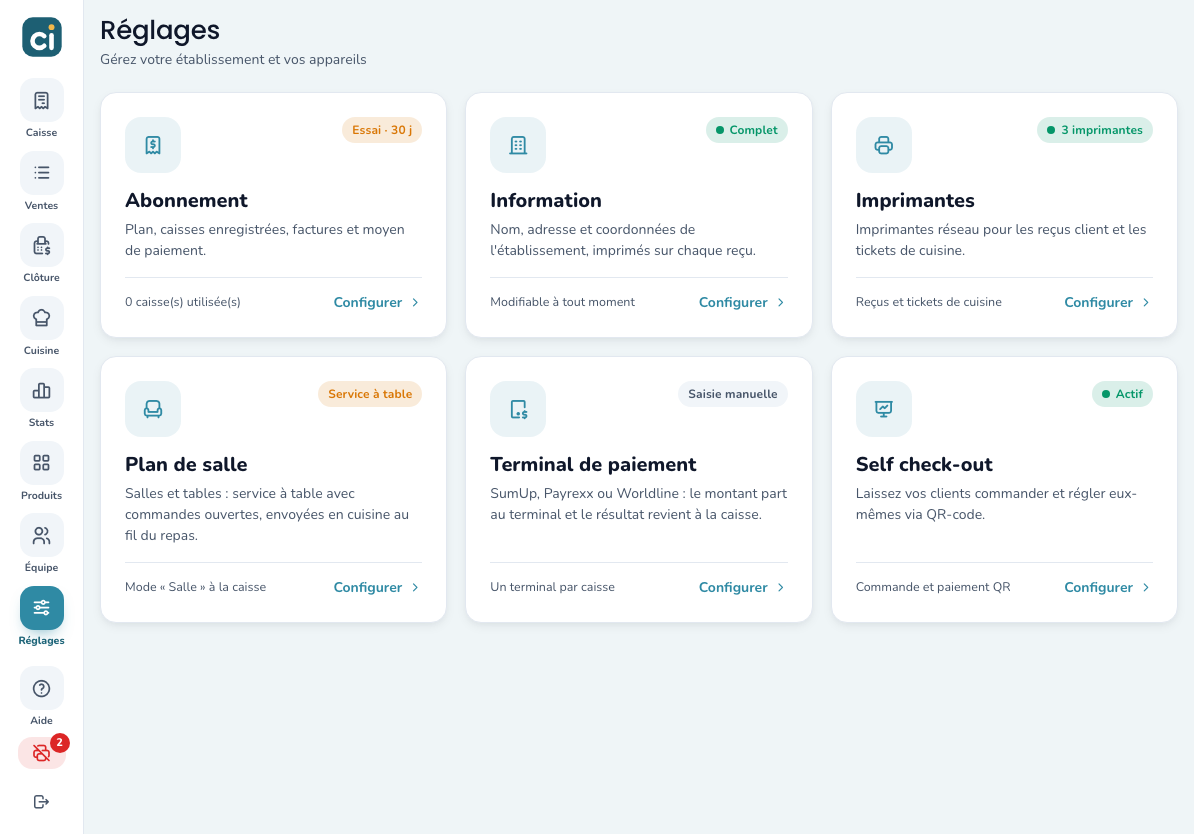The image size is (1194, 834).
Task: Open the Aide question mark icon
Action: point(42,689)
